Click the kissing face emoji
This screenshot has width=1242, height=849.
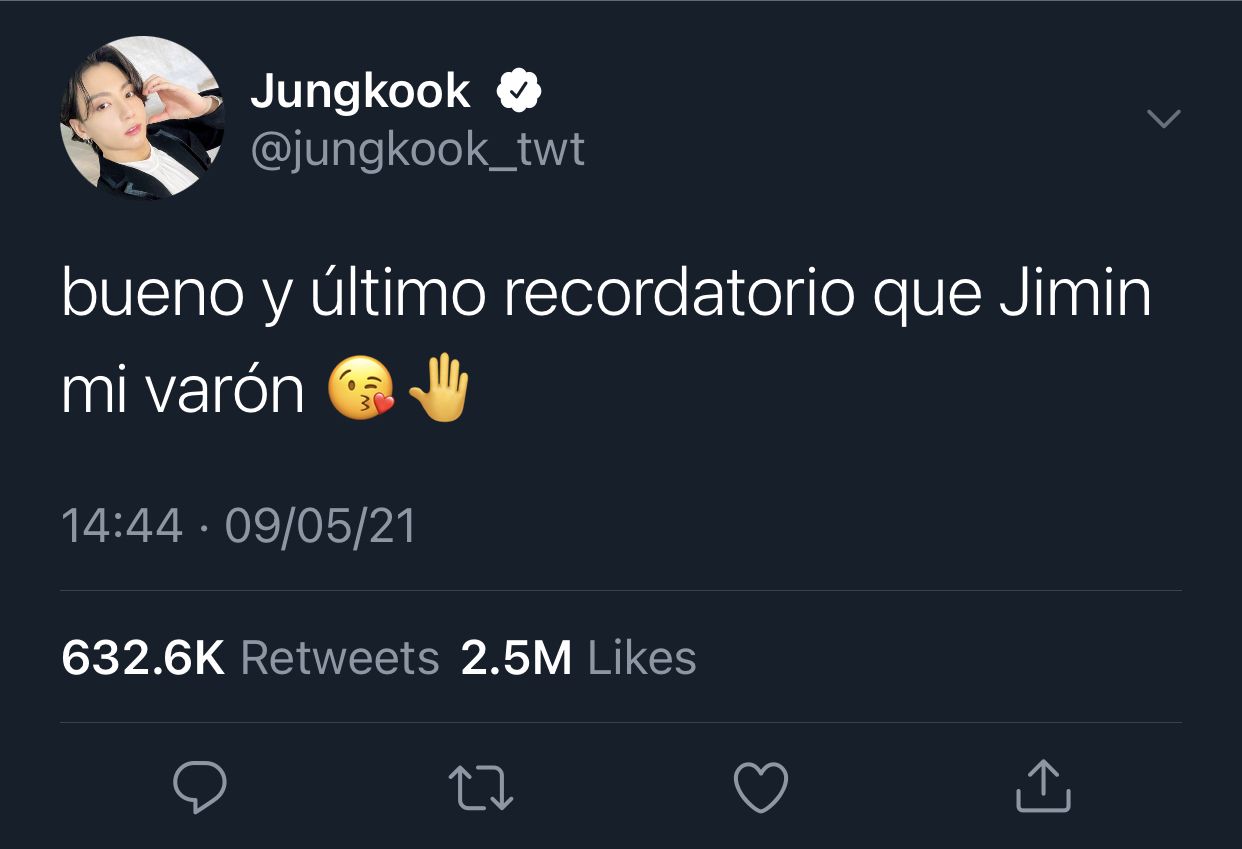[x=362, y=391]
